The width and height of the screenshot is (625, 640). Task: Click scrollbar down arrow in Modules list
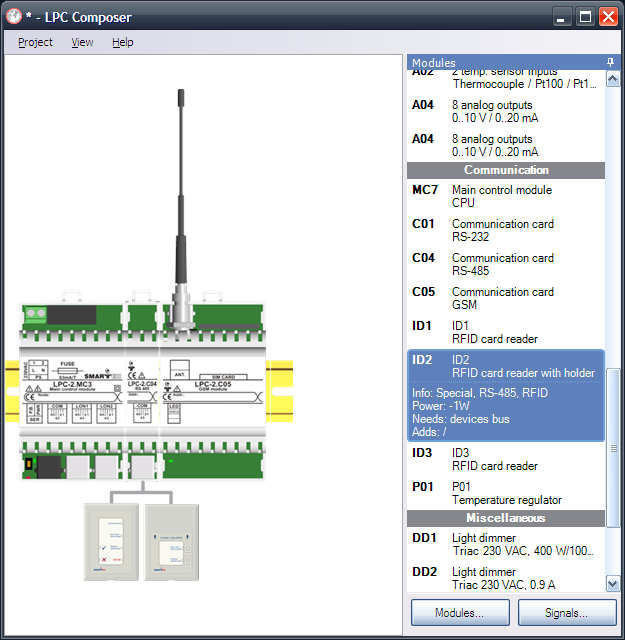coord(613,584)
